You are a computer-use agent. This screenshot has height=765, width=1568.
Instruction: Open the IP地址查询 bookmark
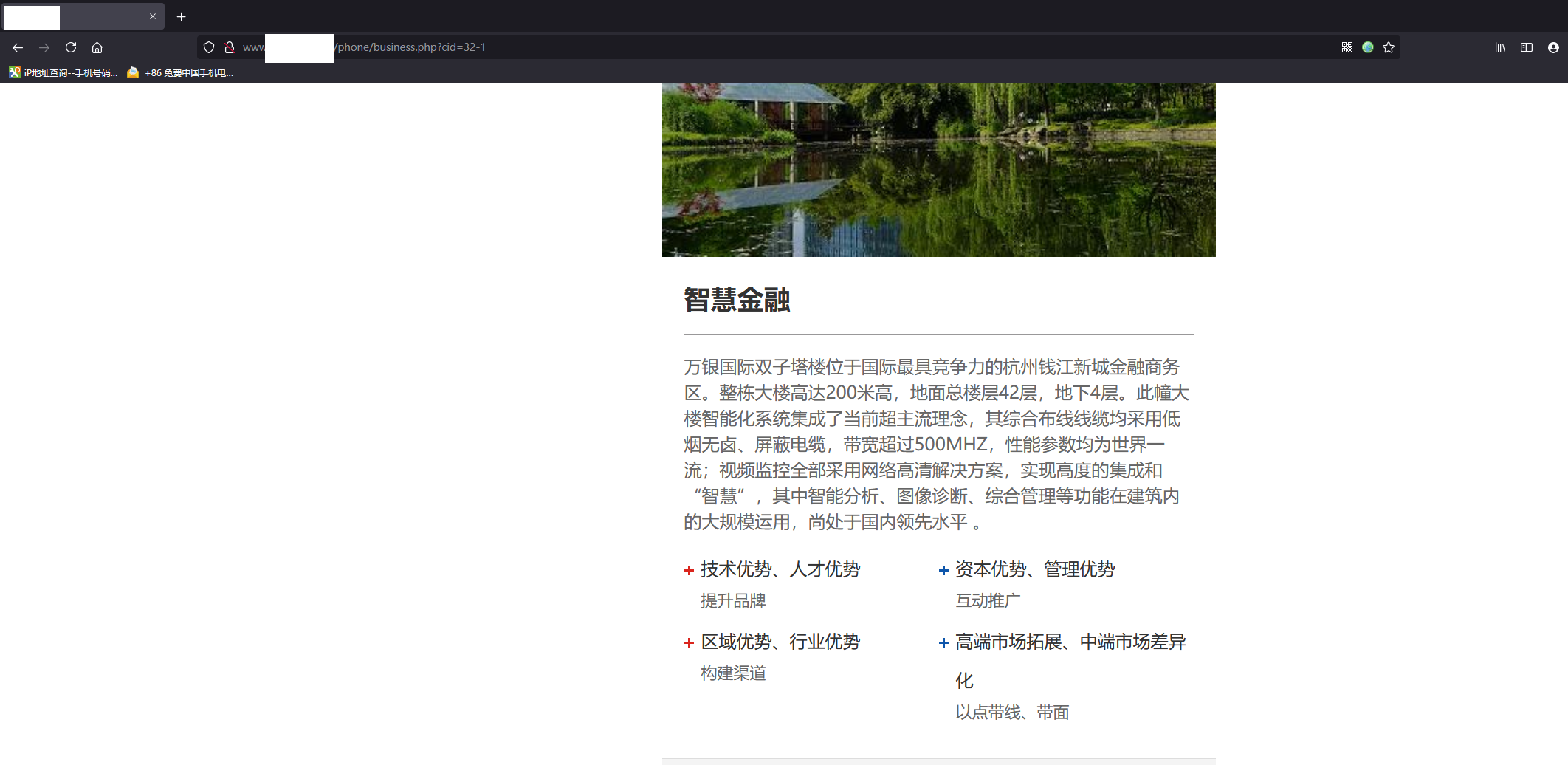coord(63,72)
